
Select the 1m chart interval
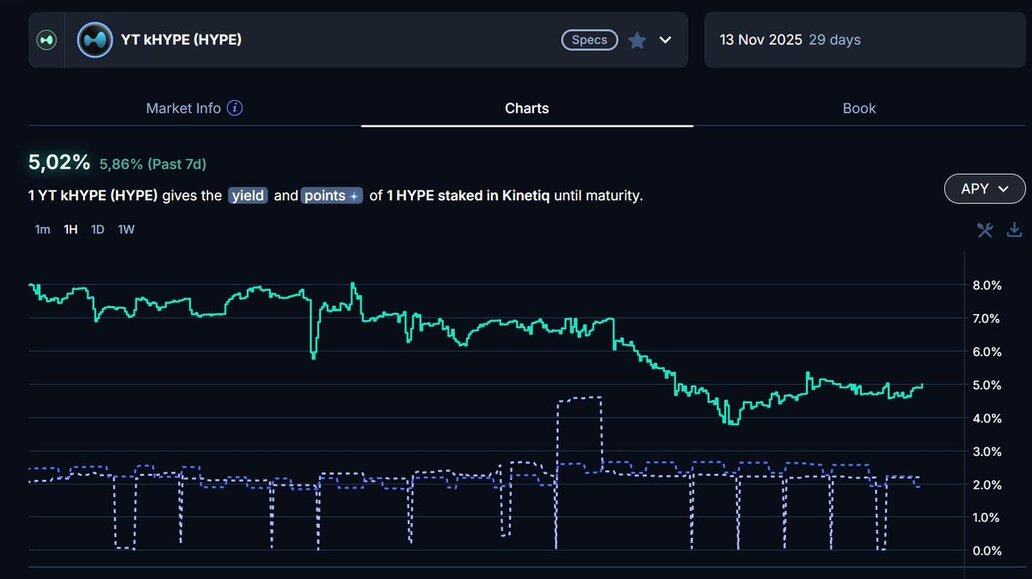(42, 229)
